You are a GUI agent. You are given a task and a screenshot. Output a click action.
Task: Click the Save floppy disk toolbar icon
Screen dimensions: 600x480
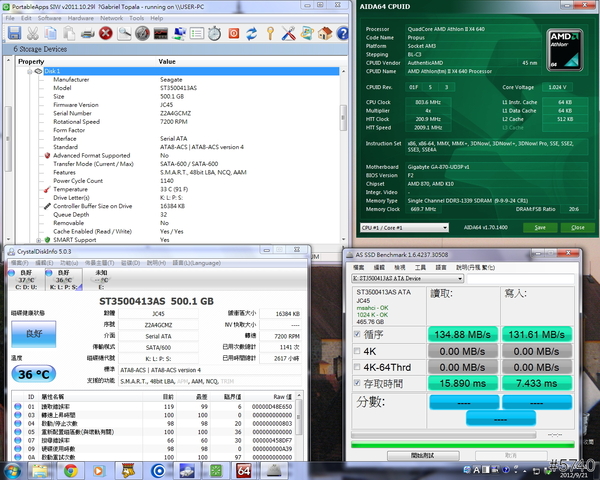click(12, 33)
